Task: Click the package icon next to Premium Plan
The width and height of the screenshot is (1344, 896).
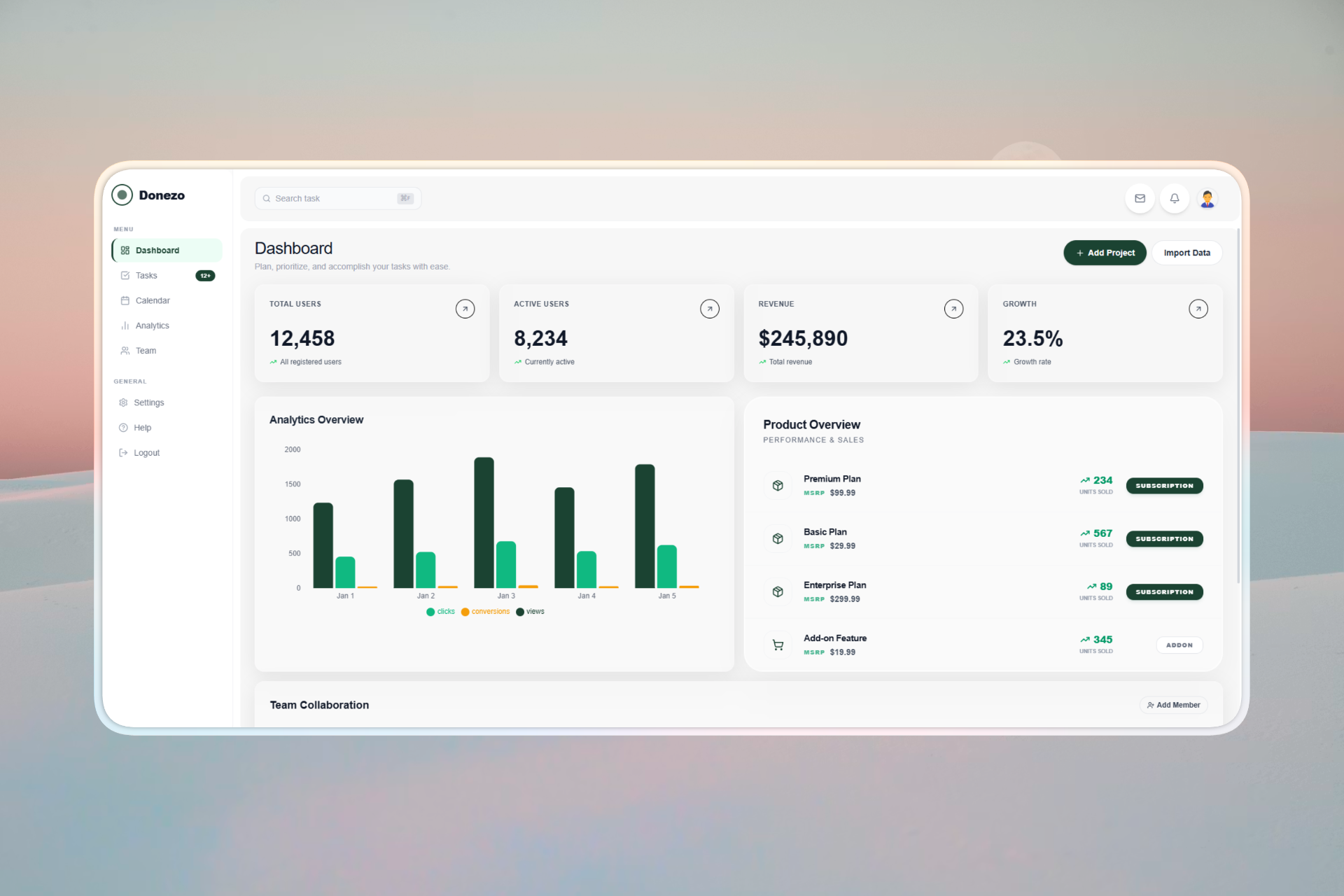Action: [778, 485]
